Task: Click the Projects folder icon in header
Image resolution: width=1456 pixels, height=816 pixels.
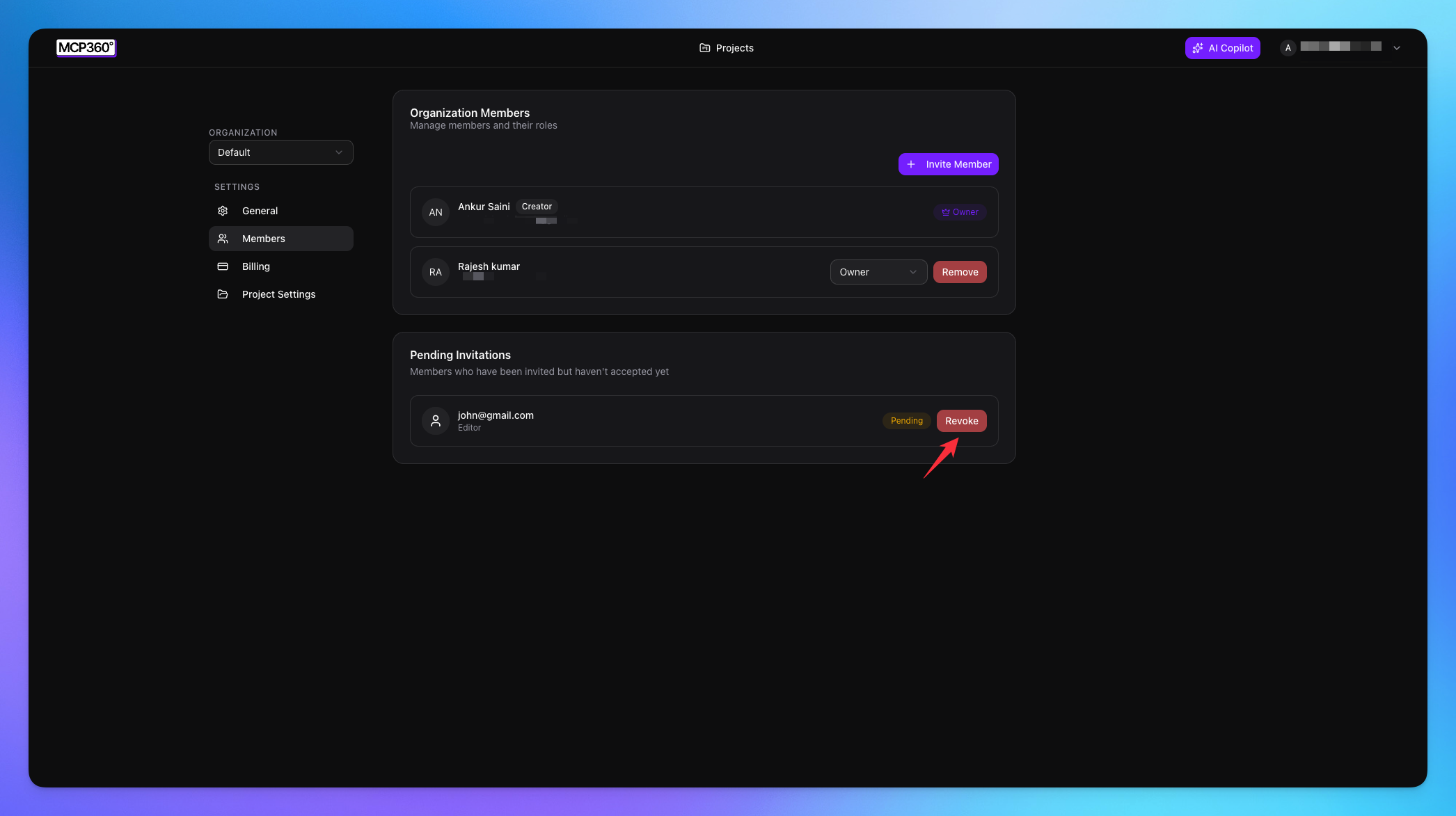Action: [704, 48]
